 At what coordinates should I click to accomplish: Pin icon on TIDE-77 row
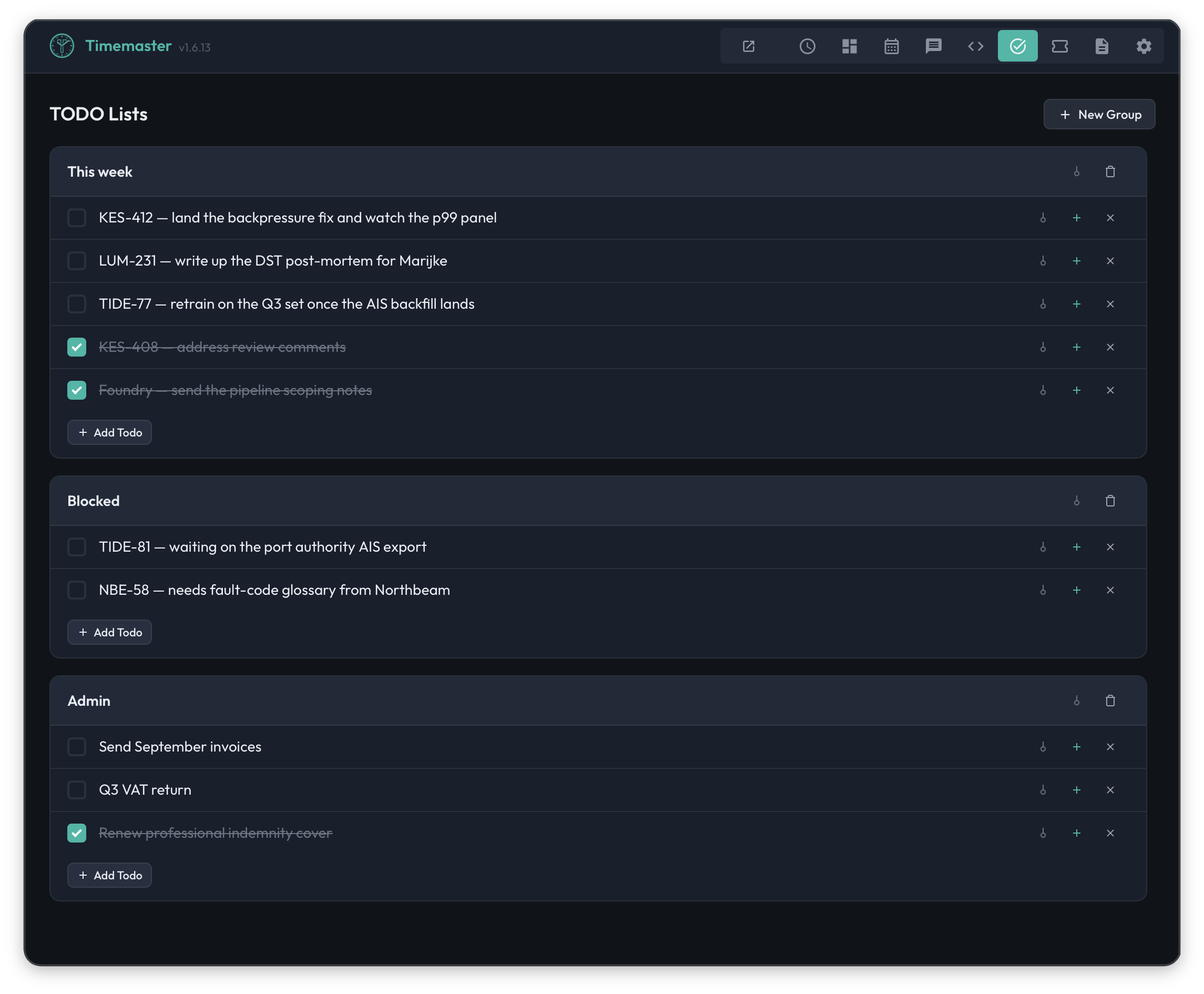click(x=1043, y=304)
